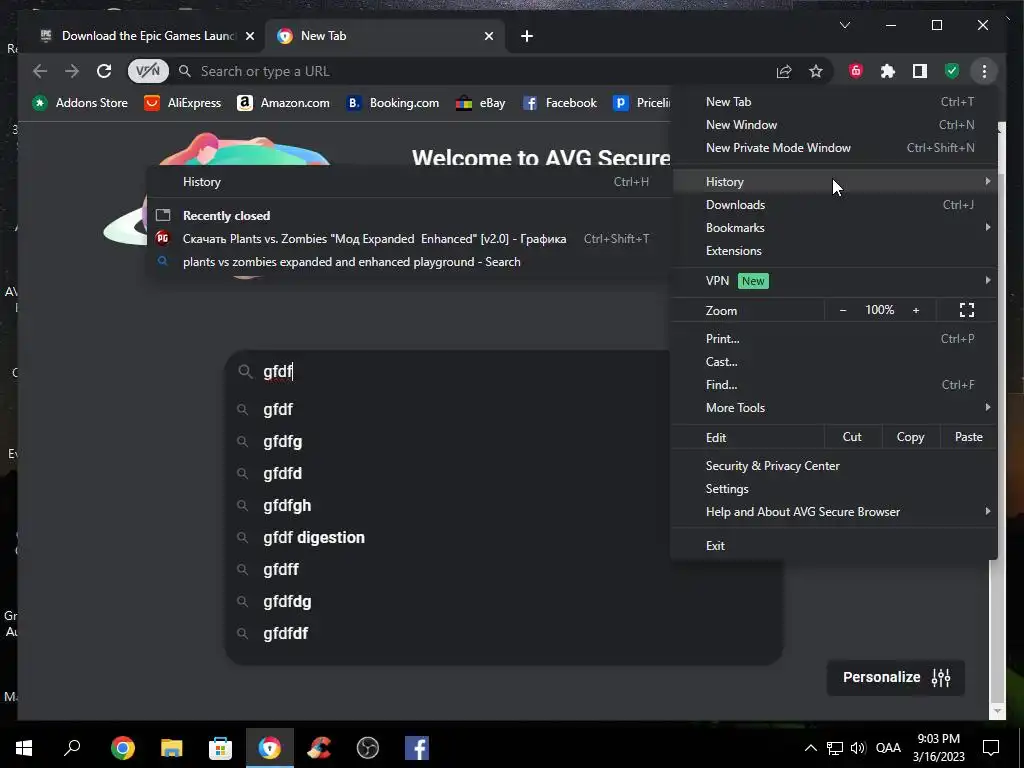The height and width of the screenshot is (768, 1024).
Task: Decrease zoom with minus button
Action: click(842, 310)
